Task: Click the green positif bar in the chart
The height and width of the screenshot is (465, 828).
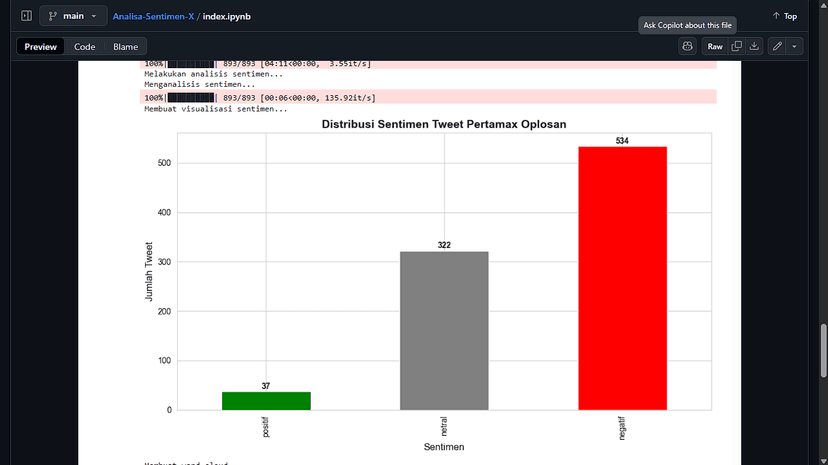Action: [x=266, y=401]
